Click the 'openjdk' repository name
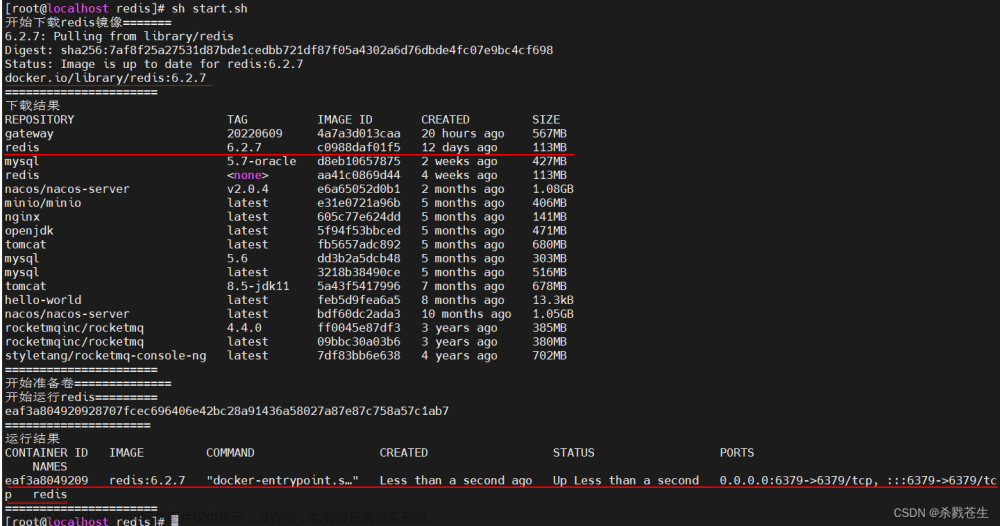 pos(29,231)
